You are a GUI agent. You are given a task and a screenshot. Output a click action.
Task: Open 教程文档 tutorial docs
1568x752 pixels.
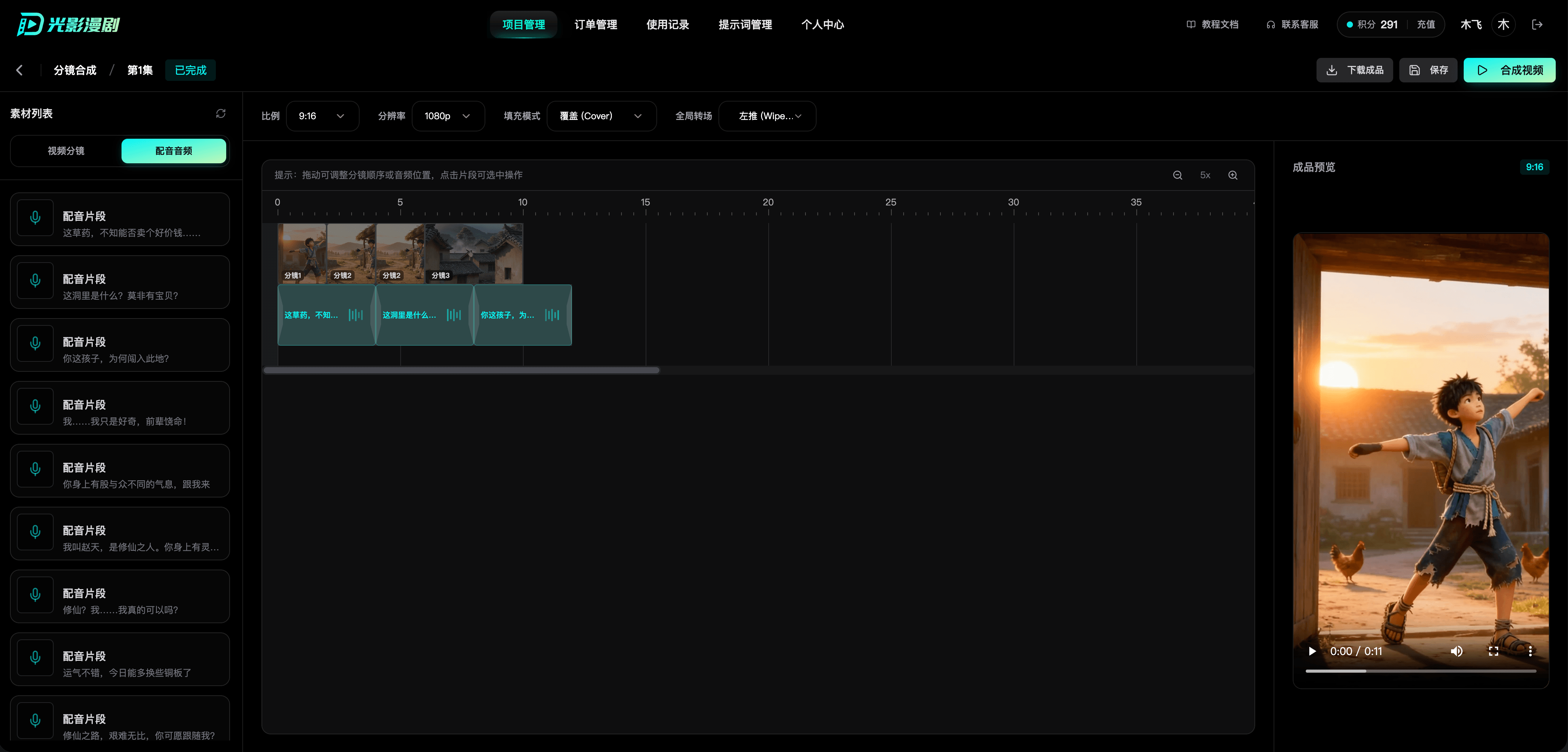(x=1213, y=24)
